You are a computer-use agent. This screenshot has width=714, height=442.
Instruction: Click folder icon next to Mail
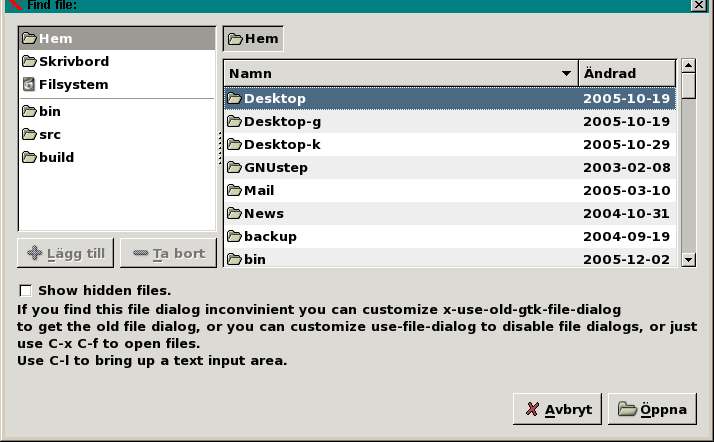[235, 190]
